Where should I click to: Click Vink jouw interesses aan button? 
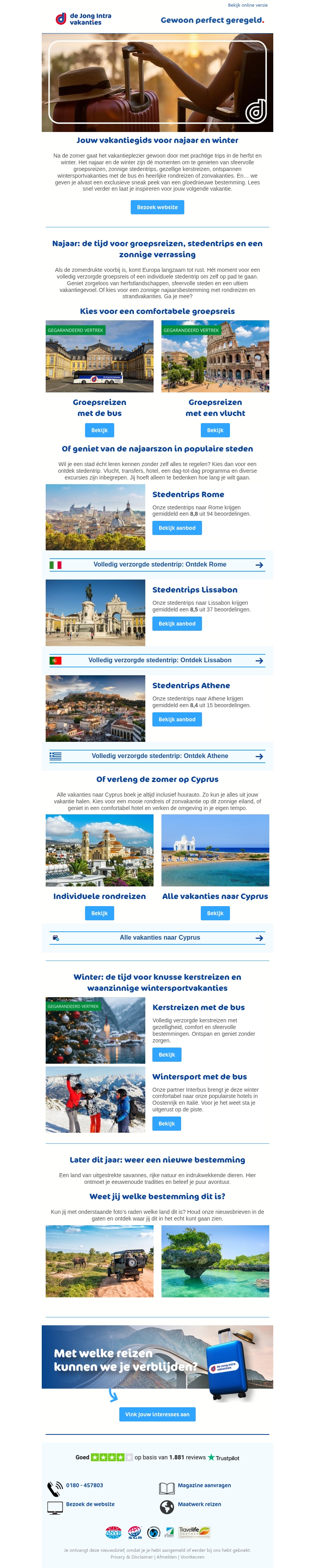[157, 1414]
